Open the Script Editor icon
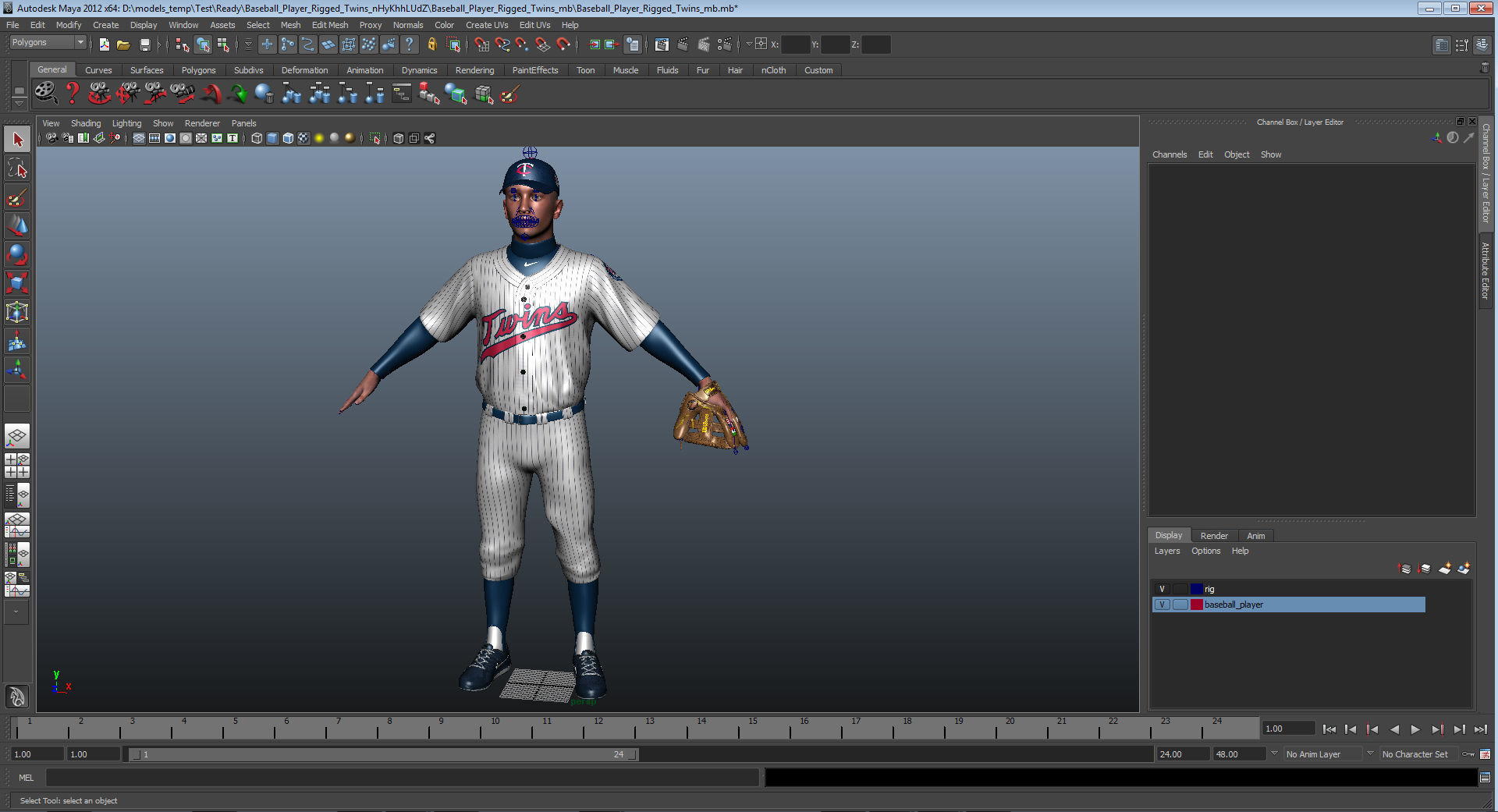Image resolution: width=1498 pixels, height=812 pixels. click(x=1485, y=777)
